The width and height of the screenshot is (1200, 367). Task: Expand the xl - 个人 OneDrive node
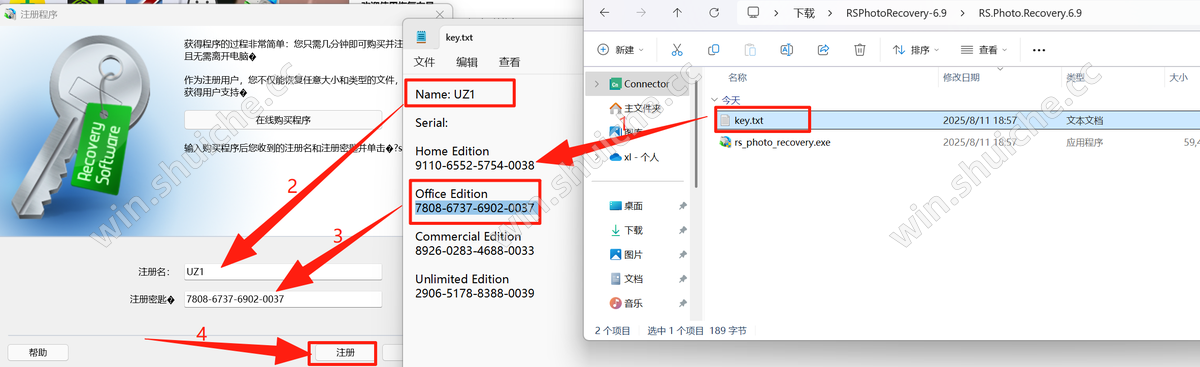tap(596, 157)
